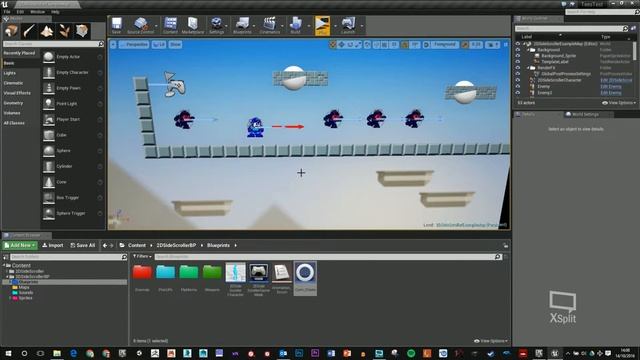This screenshot has height=360, width=640.
Task: Open the Blueprints toolbar icon
Action: (x=242, y=25)
